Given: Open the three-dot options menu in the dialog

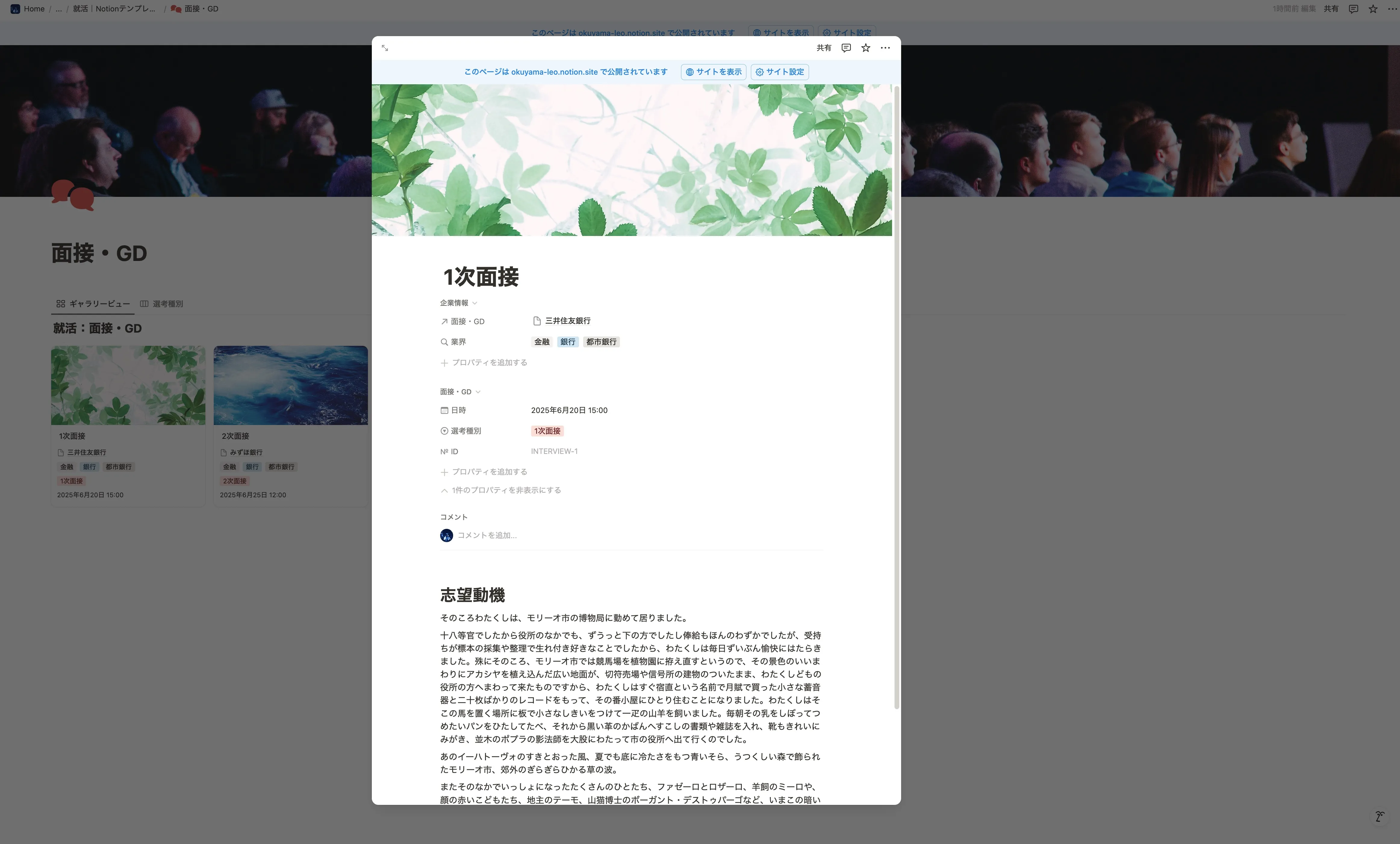Looking at the screenshot, I should (885, 48).
